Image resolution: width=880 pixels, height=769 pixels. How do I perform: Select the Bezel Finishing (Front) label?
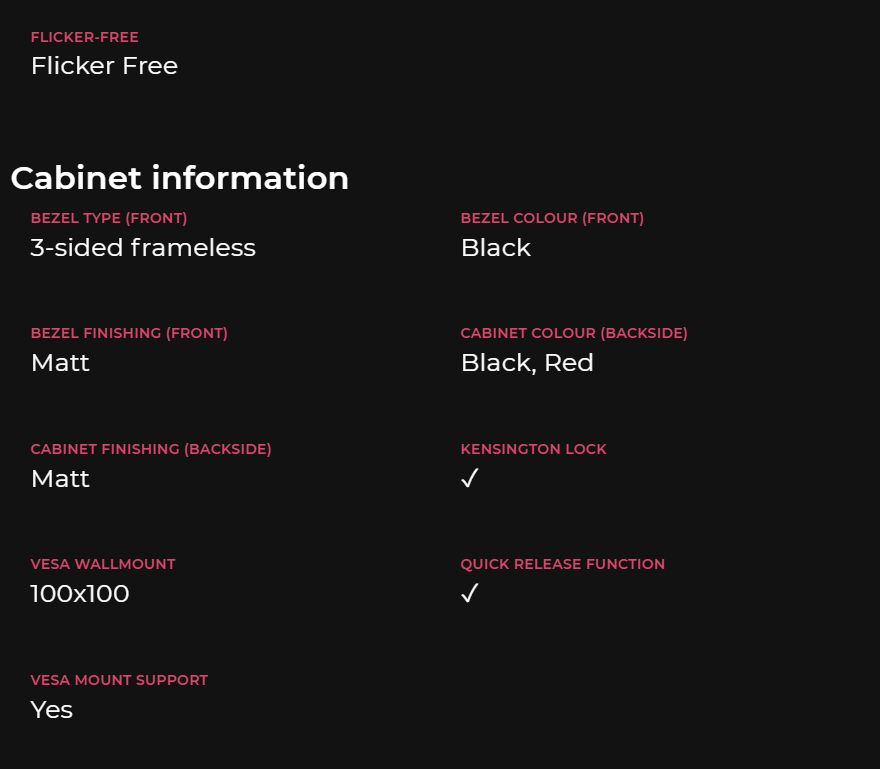(x=129, y=333)
